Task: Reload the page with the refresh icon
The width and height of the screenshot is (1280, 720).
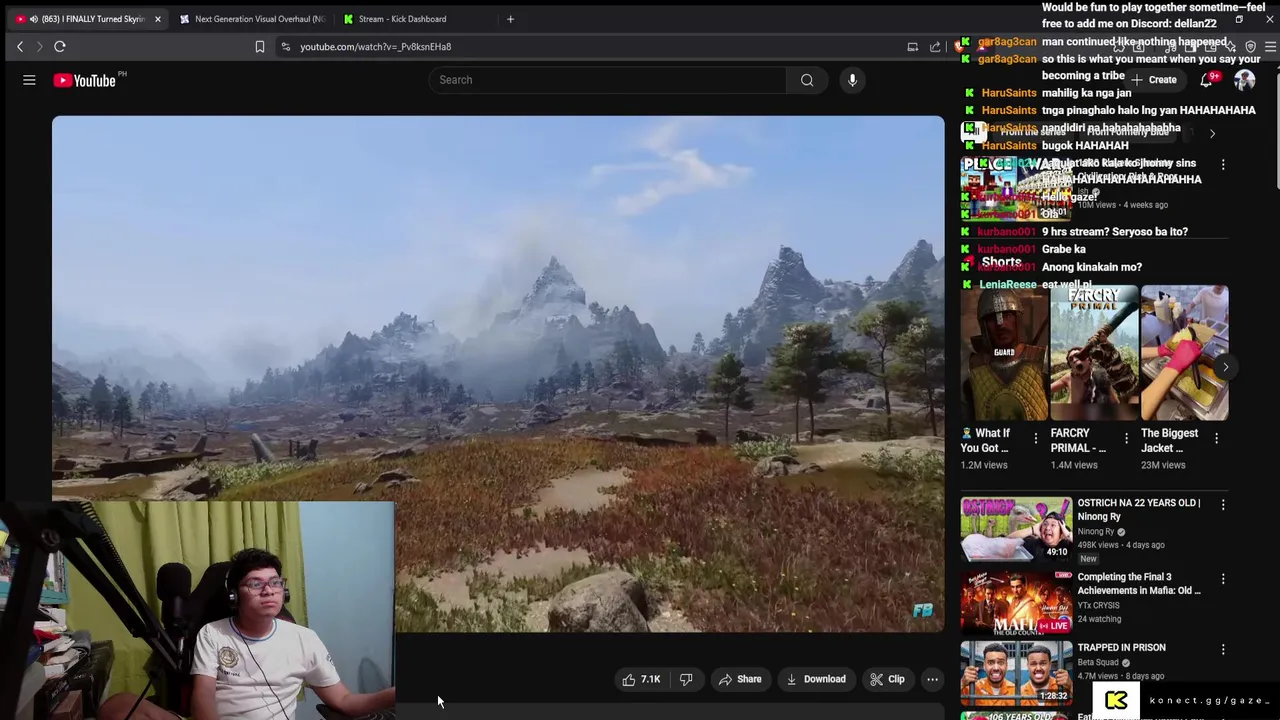Action: coord(60,46)
